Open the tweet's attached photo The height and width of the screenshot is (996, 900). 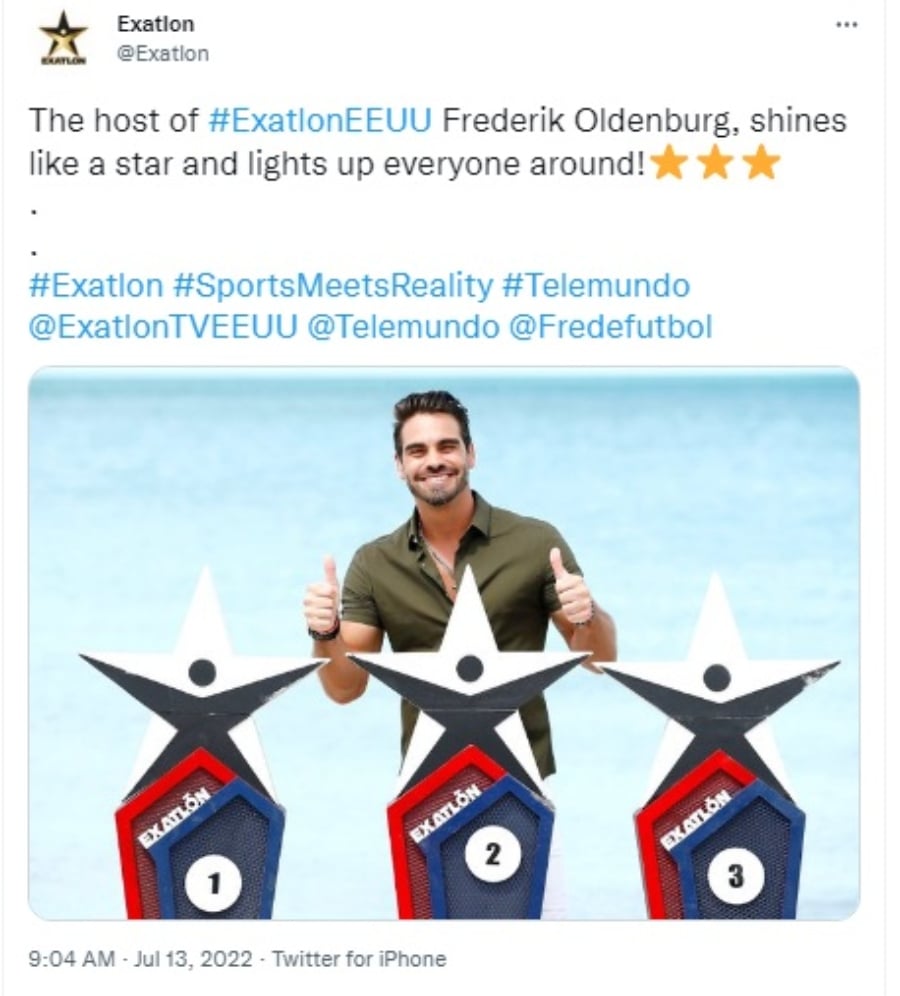coord(444,643)
